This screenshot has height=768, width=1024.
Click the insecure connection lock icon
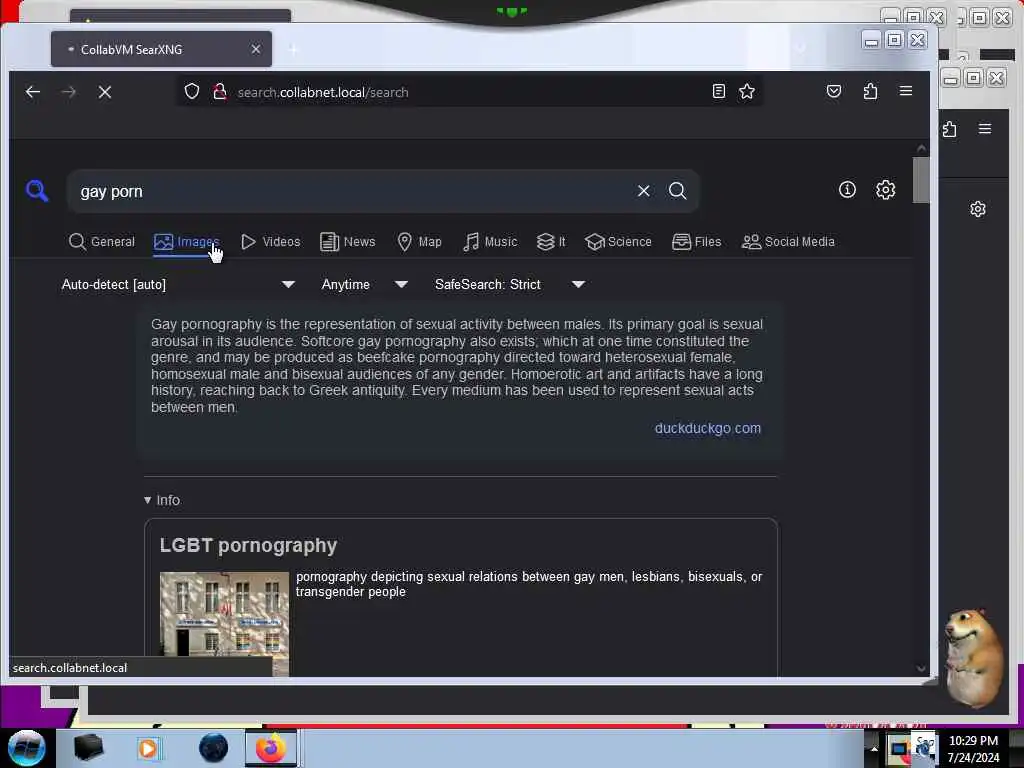click(x=219, y=91)
